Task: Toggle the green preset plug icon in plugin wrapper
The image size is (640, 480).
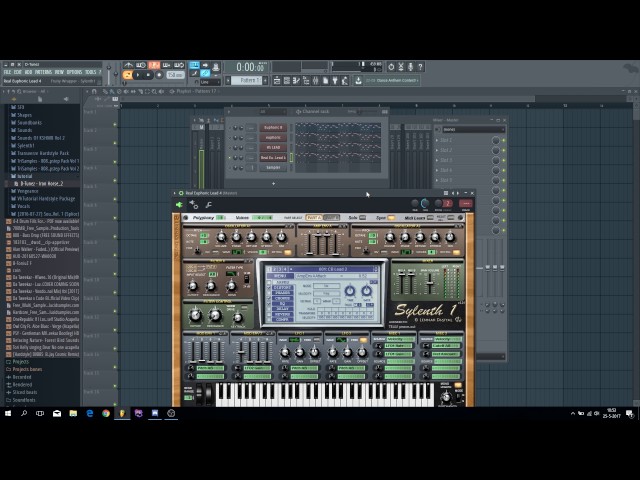Action: coord(179,205)
